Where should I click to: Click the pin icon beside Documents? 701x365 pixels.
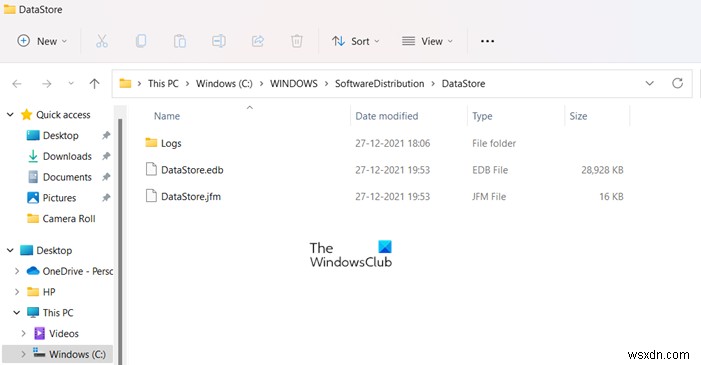click(106, 177)
